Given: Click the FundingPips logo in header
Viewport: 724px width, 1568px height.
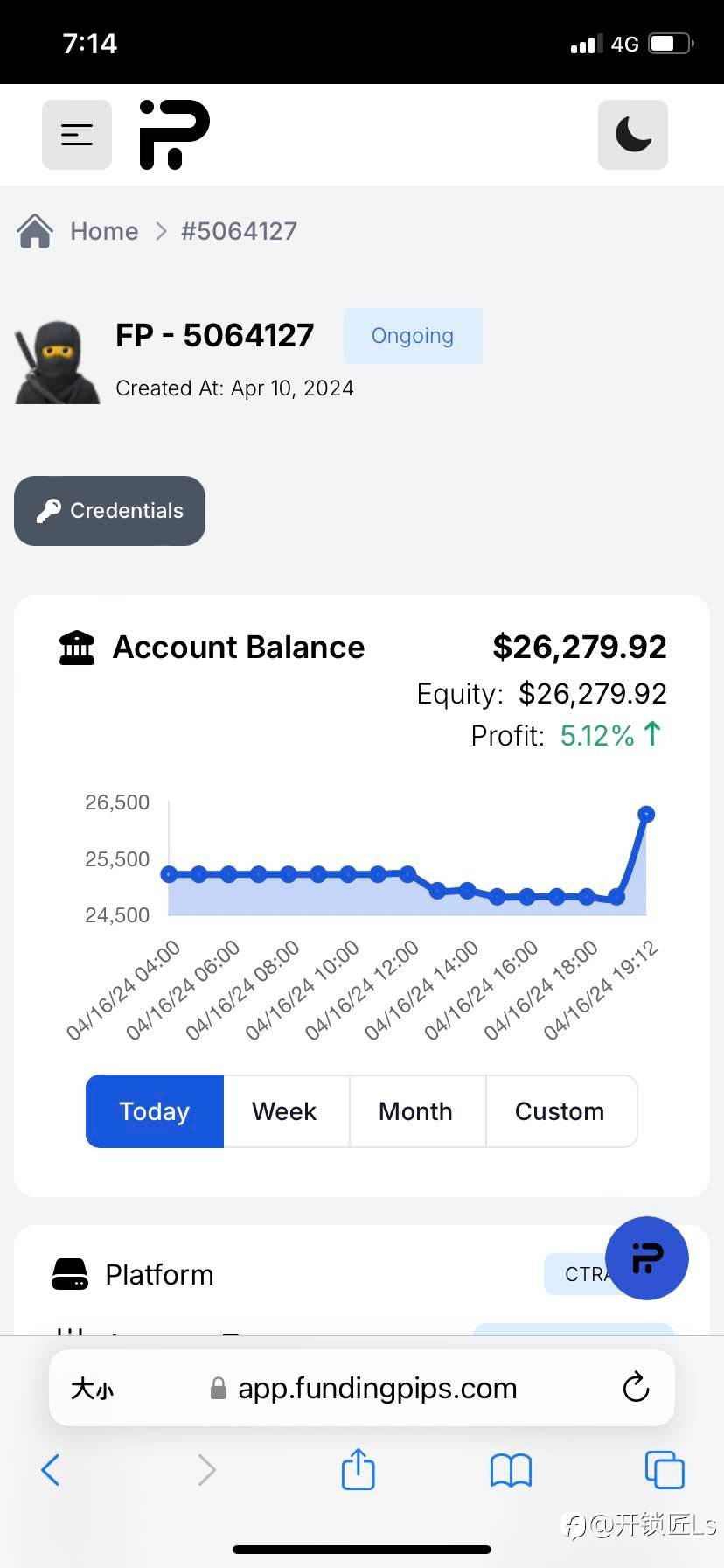Looking at the screenshot, I should point(175,135).
